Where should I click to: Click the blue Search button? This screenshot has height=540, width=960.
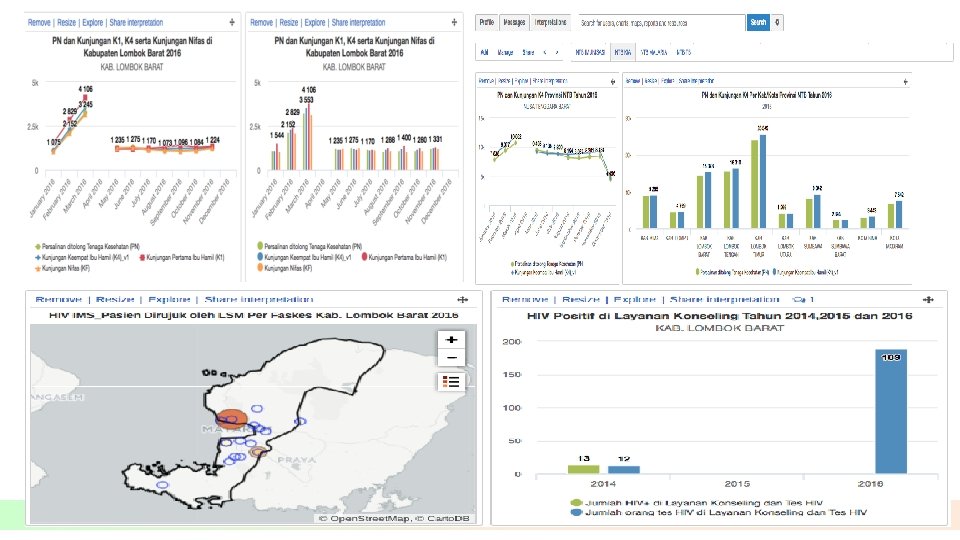(758, 23)
